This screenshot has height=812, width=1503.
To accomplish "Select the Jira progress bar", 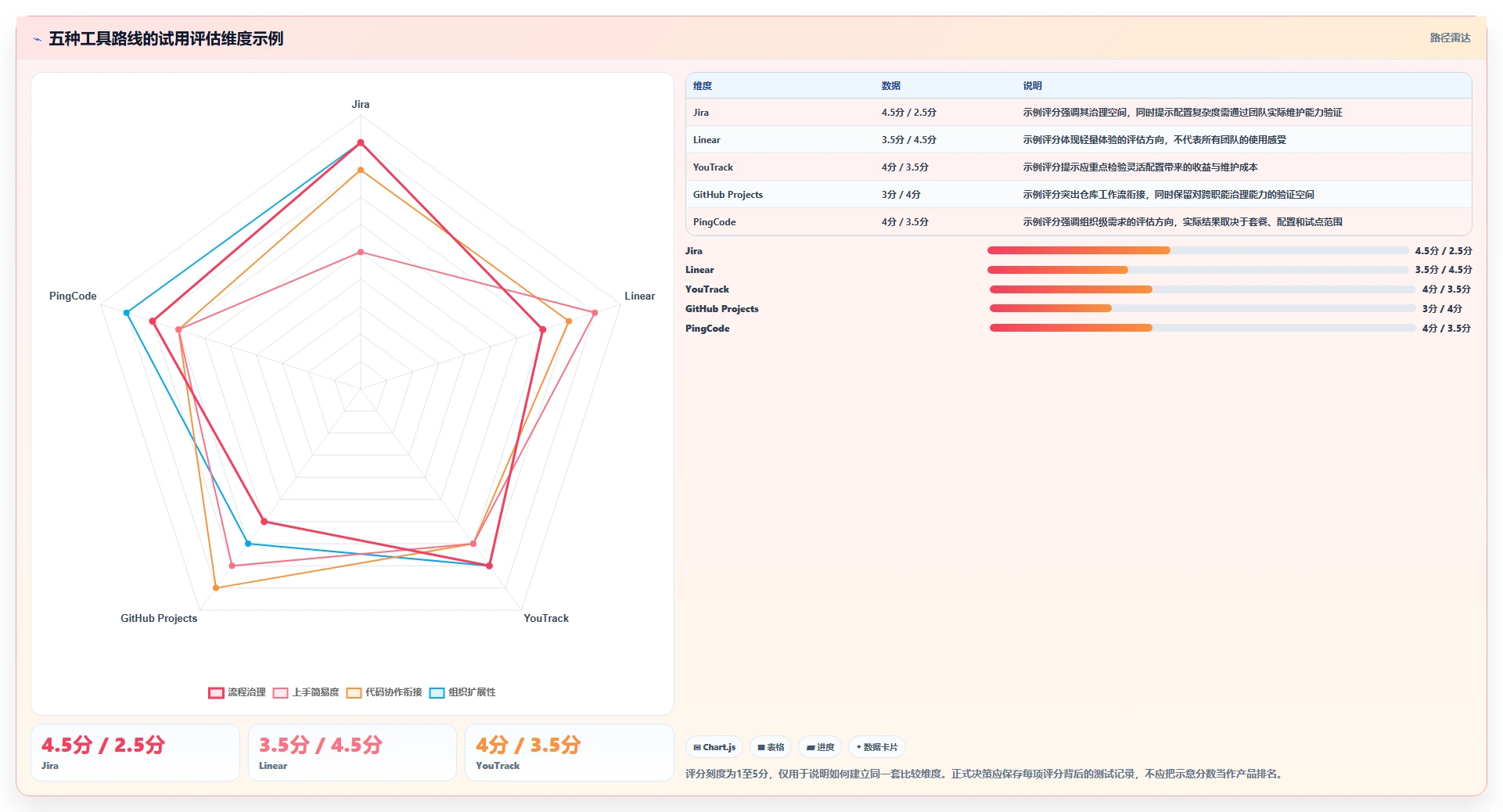I will pyautogui.click(x=1197, y=250).
